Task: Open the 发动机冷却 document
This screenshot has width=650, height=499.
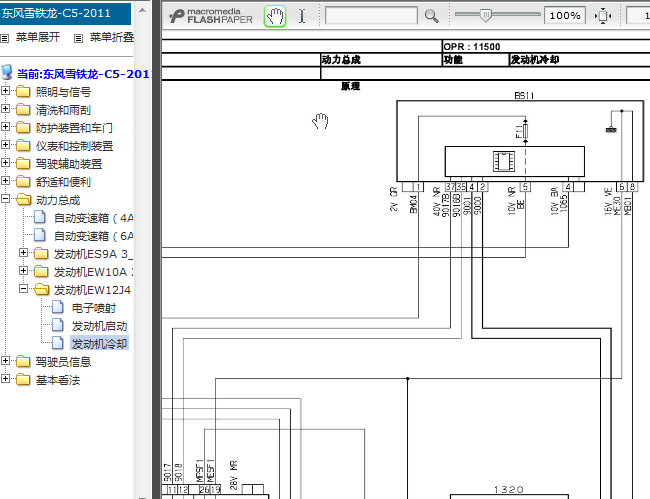Action: click(99, 344)
